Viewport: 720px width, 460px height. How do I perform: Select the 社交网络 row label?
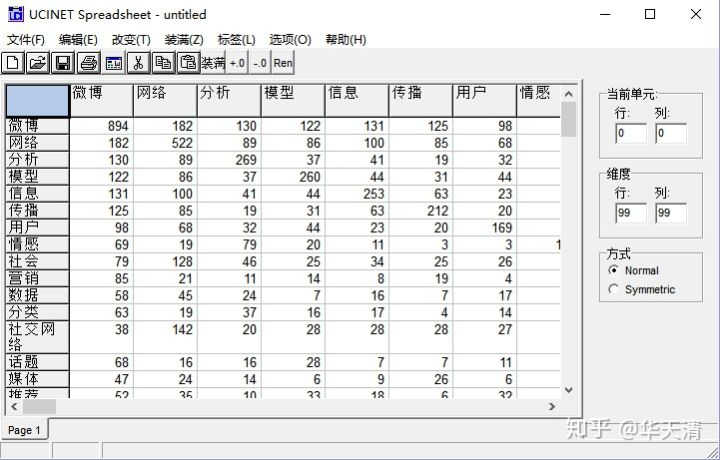coord(38,337)
